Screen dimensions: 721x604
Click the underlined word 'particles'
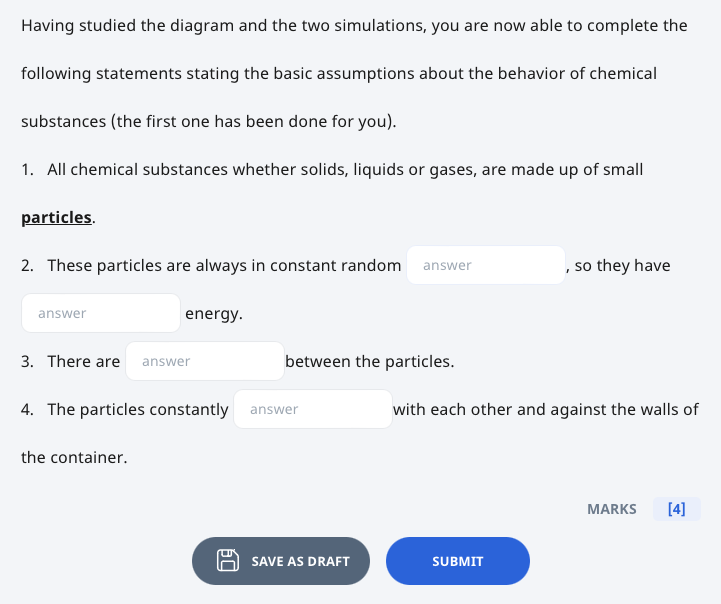pyautogui.click(x=57, y=217)
